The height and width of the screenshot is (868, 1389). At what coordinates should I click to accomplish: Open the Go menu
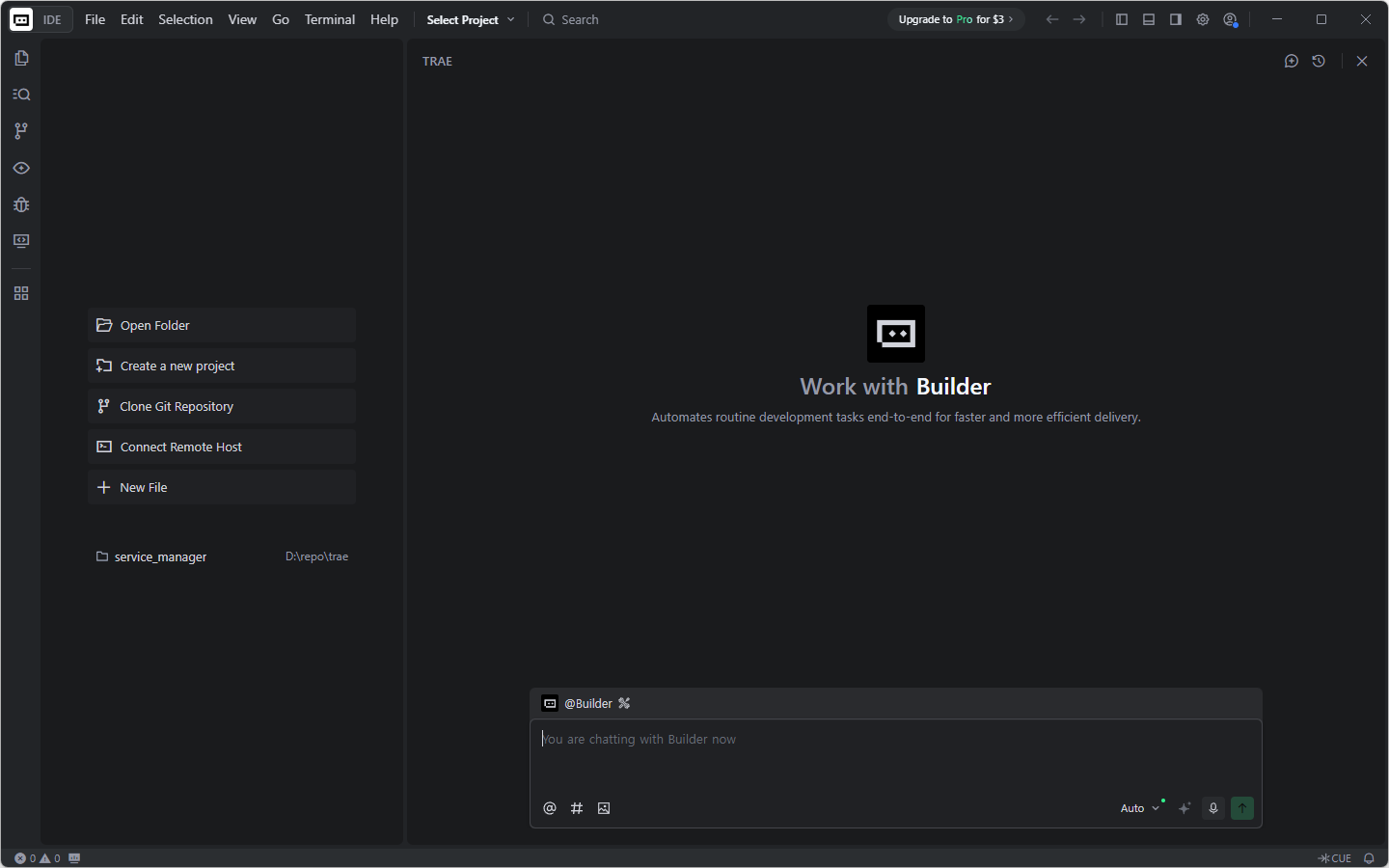pos(281,19)
